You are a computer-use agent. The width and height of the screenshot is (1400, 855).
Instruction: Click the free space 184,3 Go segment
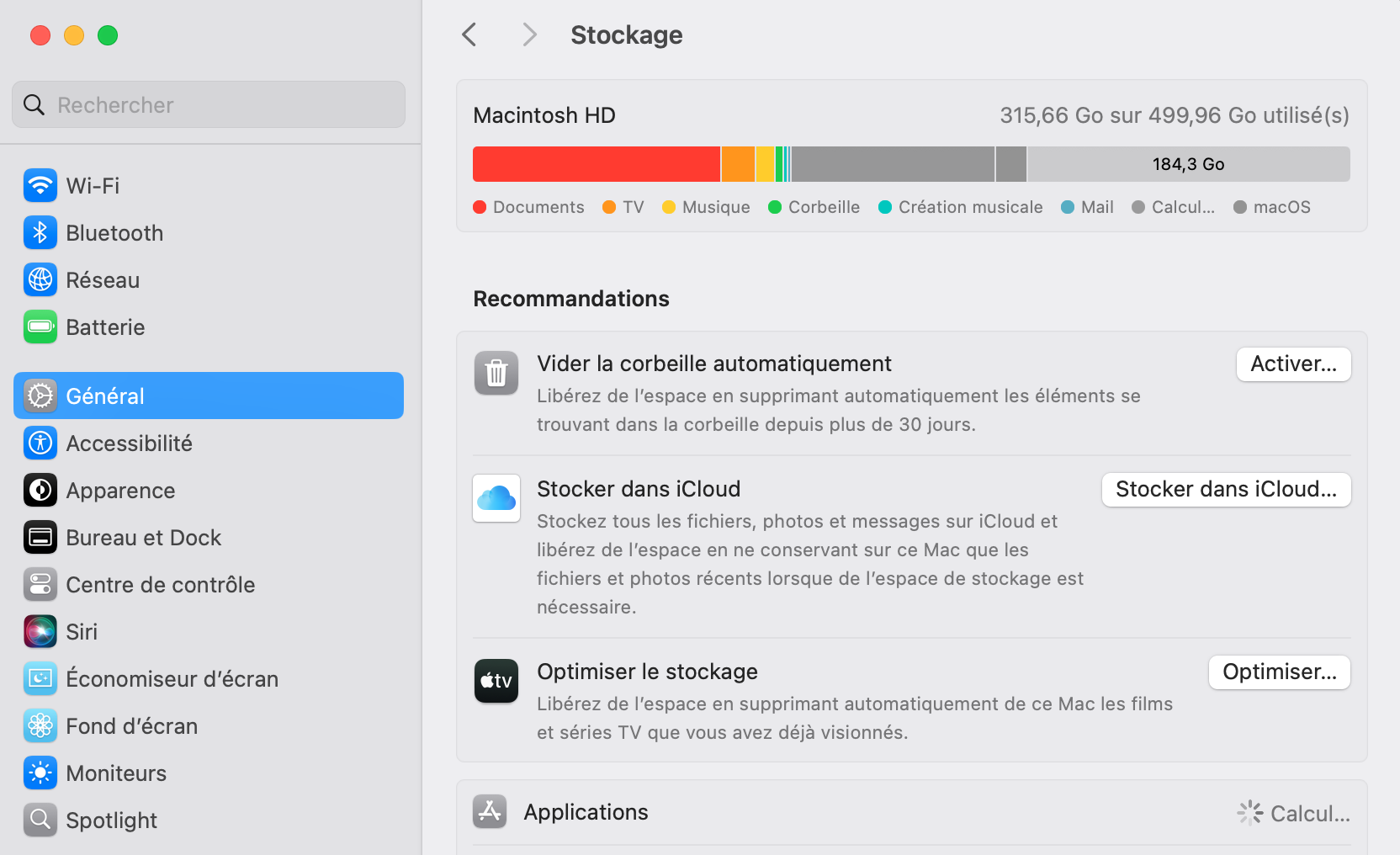(x=1189, y=164)
